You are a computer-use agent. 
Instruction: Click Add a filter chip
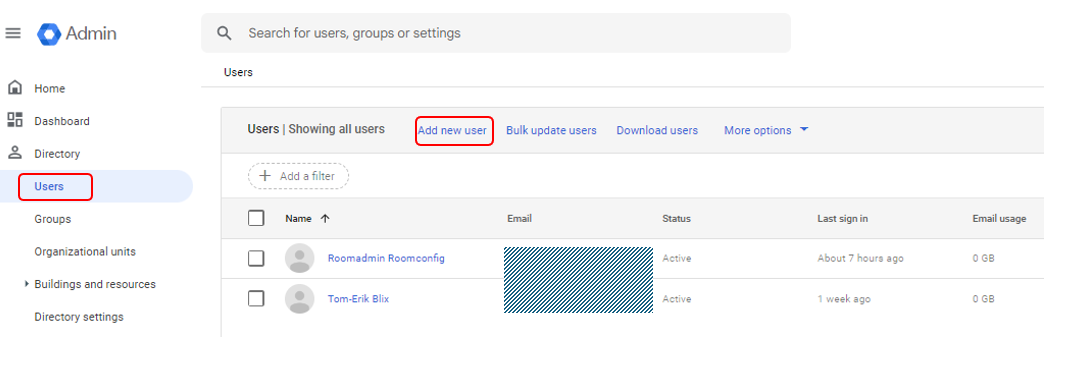point(299,176)
